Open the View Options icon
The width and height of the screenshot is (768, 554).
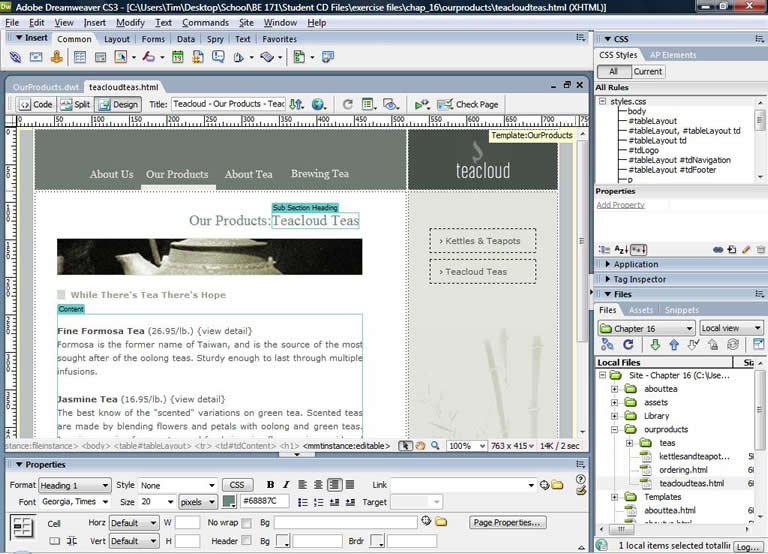[x=368, y=104]
